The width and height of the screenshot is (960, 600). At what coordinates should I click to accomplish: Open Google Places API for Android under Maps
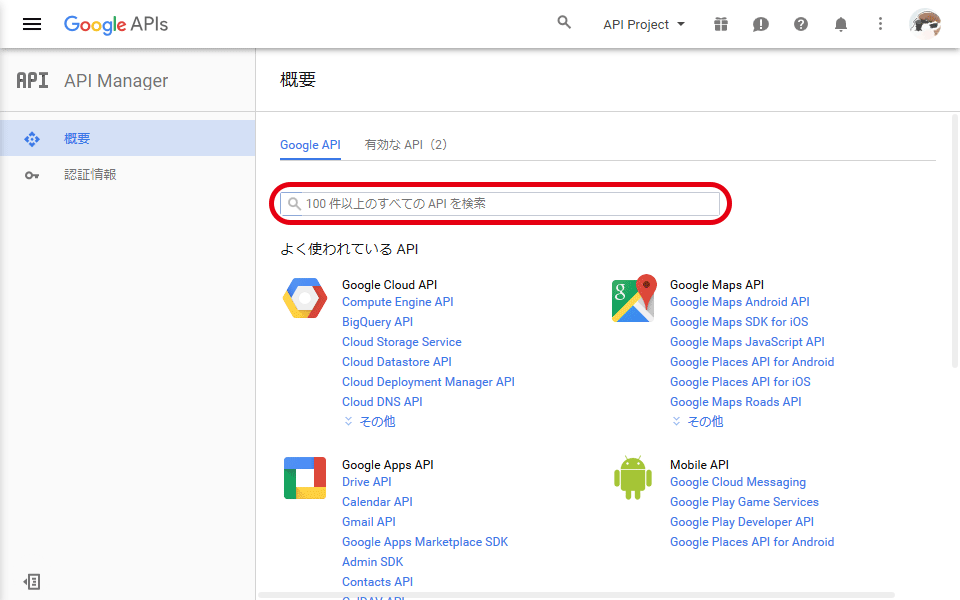(x=752, y=362)
